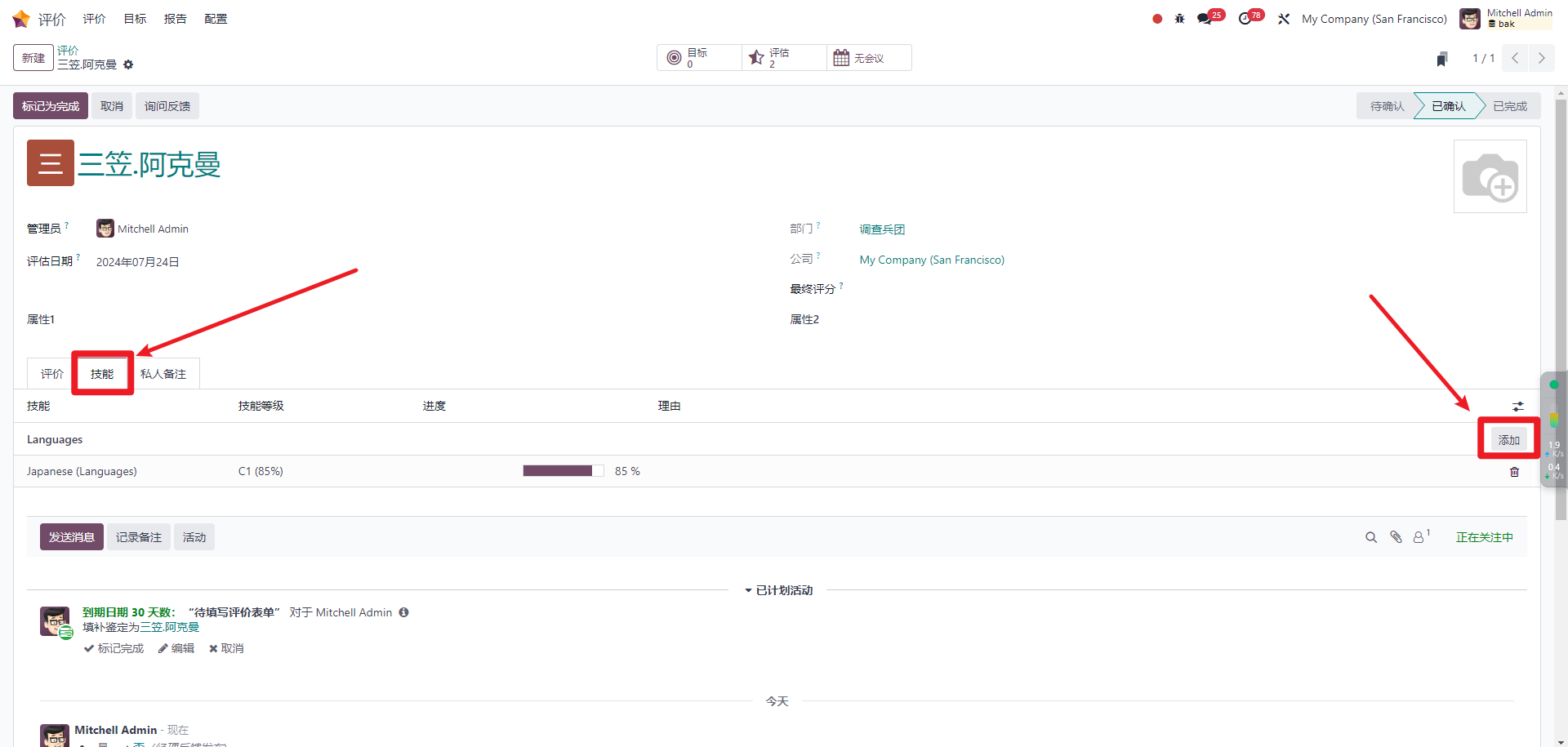Click the paperclip attachments icon

(1396, 537)
